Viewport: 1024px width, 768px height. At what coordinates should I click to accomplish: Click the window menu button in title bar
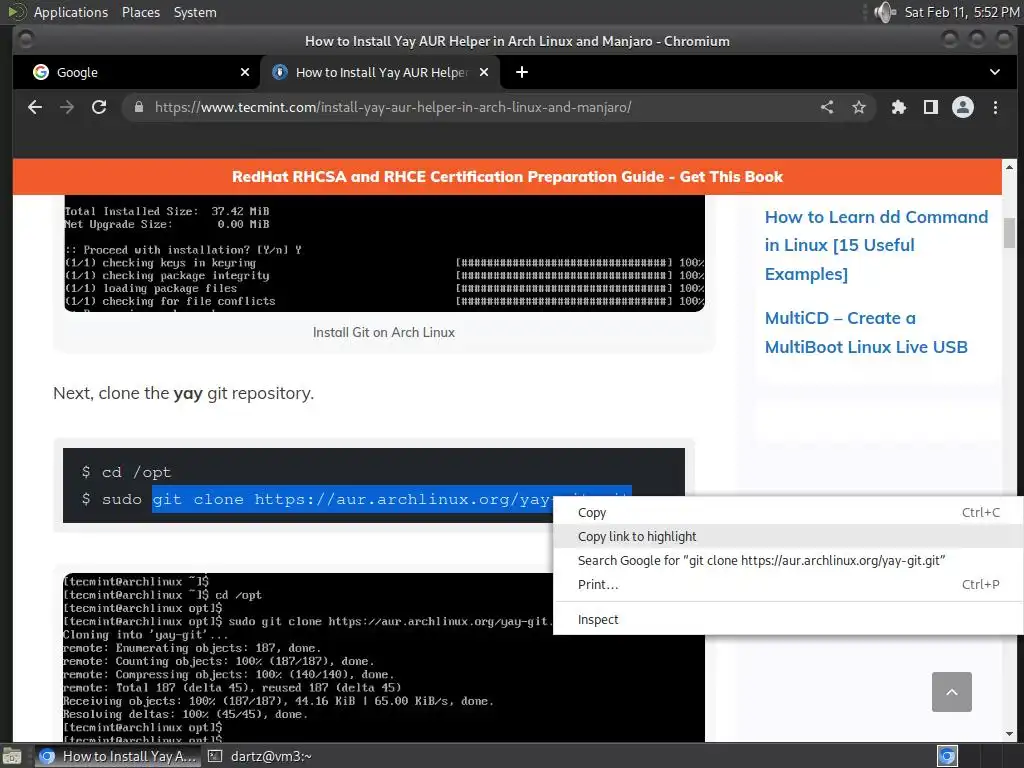pyautogui.click(x=25, y=40)
